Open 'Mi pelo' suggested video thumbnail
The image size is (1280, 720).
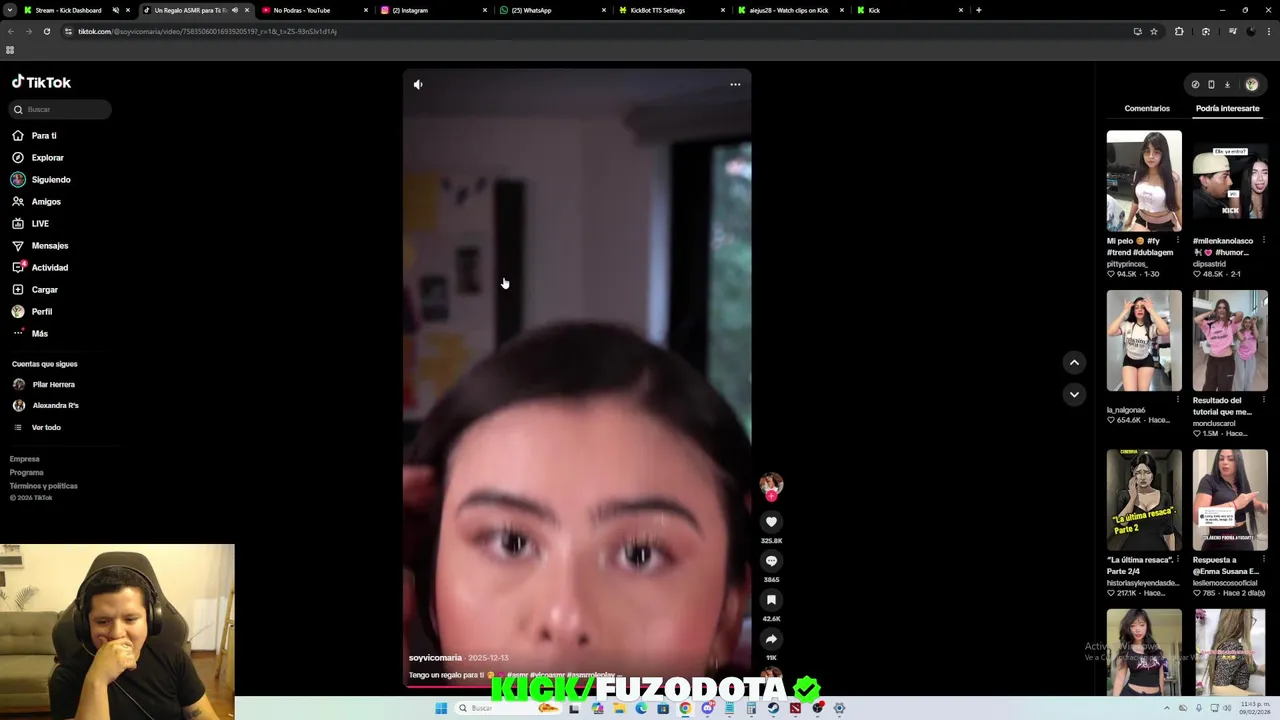[1144, 181]
